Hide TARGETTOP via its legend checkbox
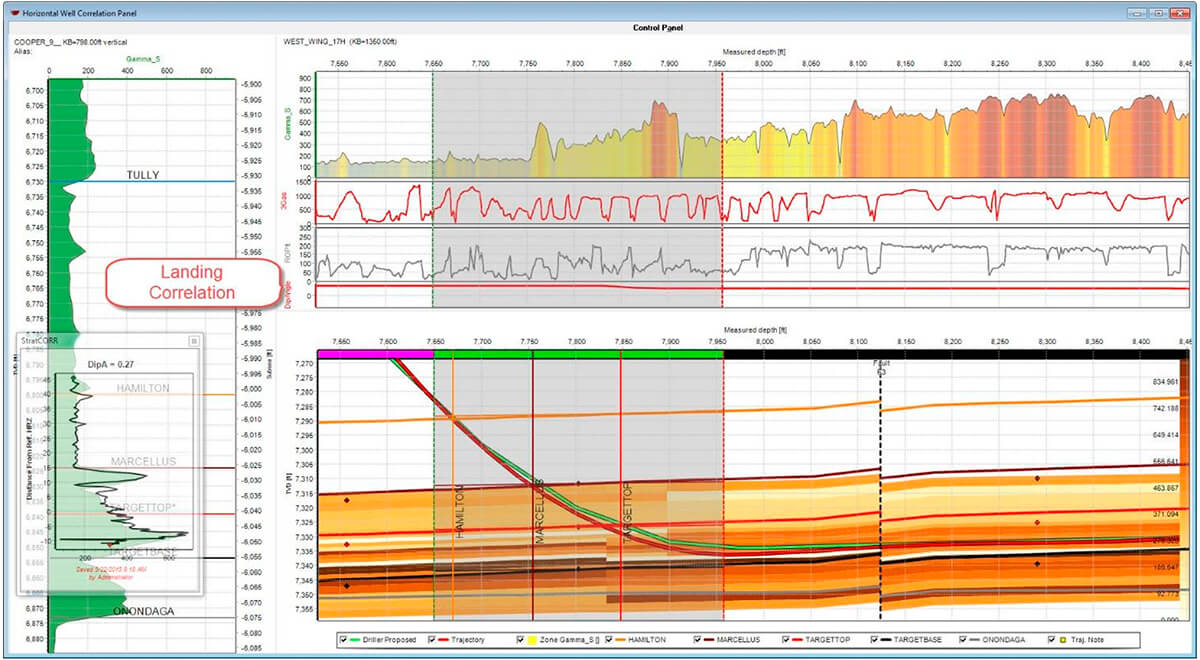Screen dimensions: 1200x660 785,640
